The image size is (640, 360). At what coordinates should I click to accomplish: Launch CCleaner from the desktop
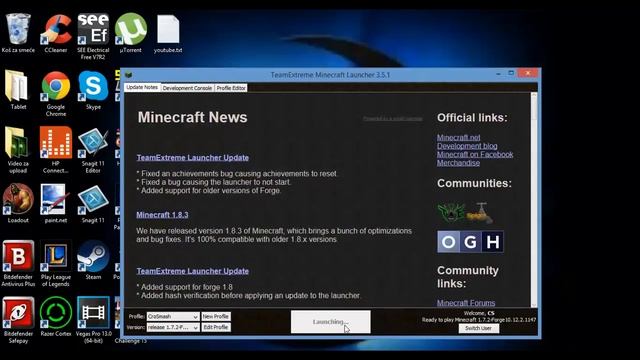[56, 33]
